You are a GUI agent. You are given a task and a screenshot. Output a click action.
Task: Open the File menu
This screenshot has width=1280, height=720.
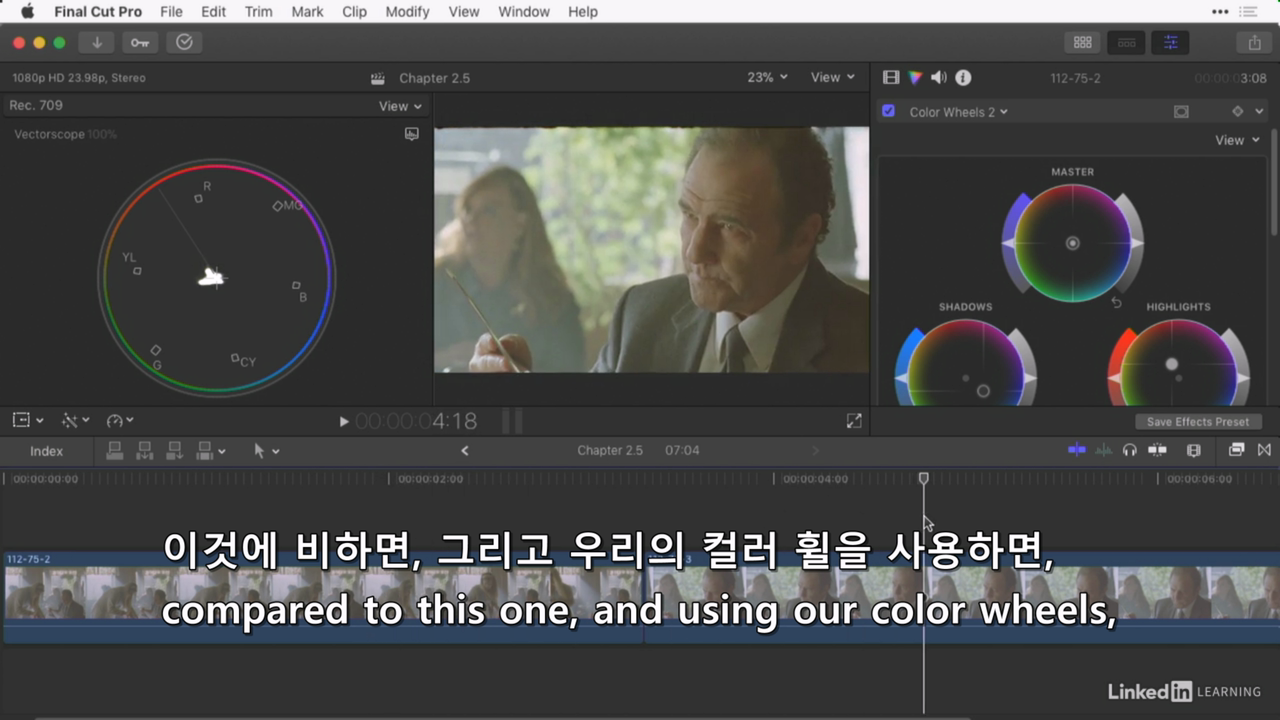click(171, 12)
